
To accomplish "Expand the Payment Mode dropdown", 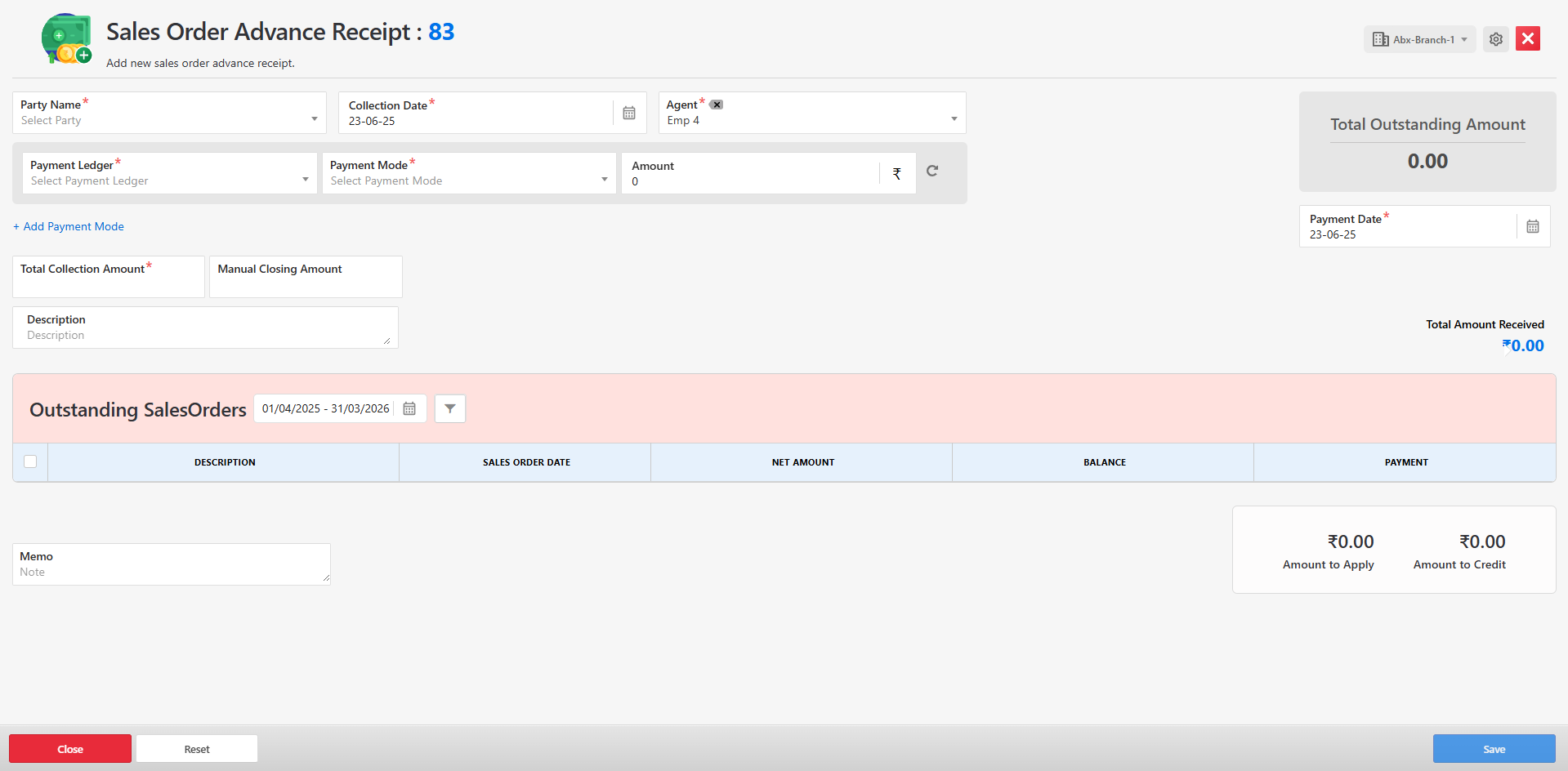I will pos(604,180).
